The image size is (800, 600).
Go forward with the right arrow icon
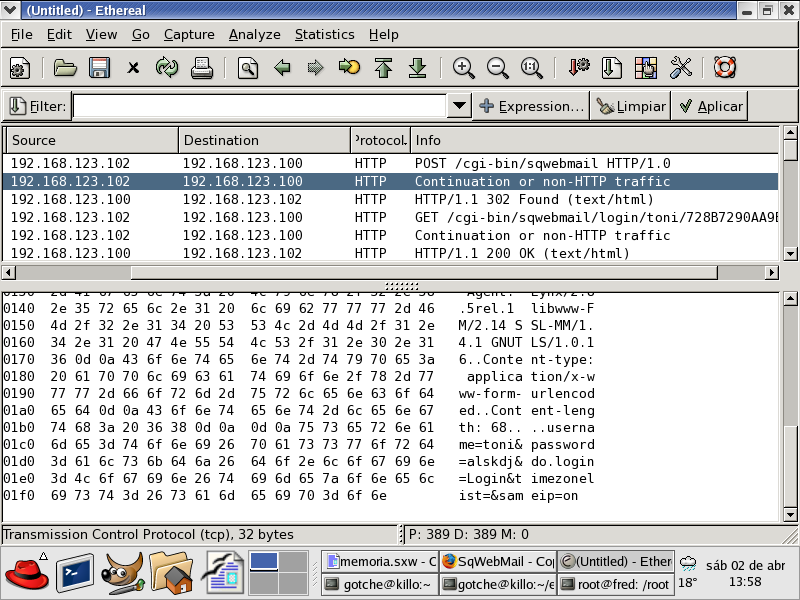(x=315, y=68)
